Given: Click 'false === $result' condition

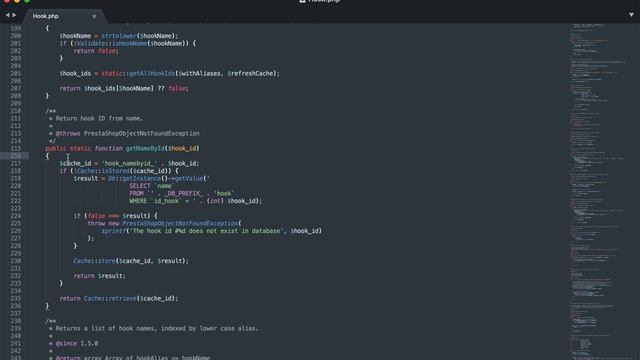Looking at the screenshot, I should 119,216.
